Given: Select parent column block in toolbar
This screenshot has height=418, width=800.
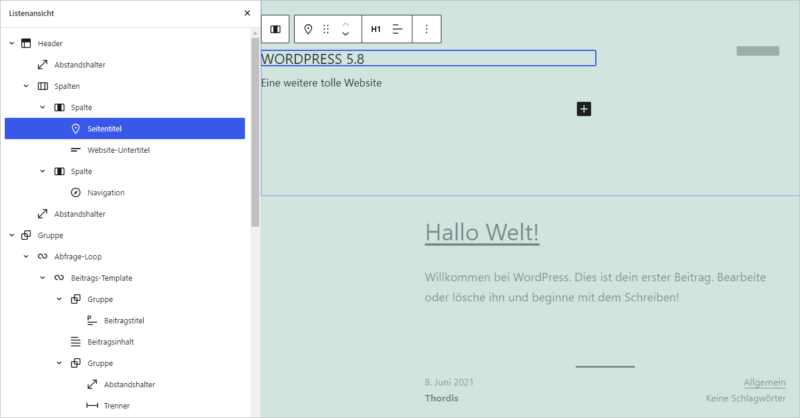Looking at the screenshot, I should 276,29.
